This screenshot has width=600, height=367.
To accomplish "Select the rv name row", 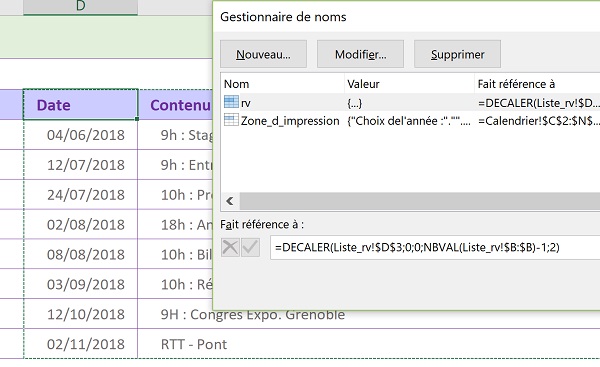I will pyautogui.click(x=410, y=103).
